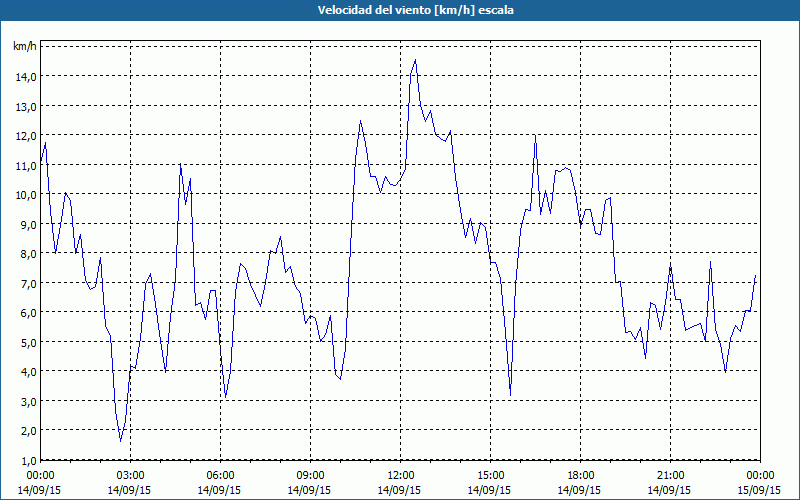The height and width of the screenshot is (500, 800).
Task: Click the '14/09/15' date under '06:00'
Action: [x=220, y=490]
